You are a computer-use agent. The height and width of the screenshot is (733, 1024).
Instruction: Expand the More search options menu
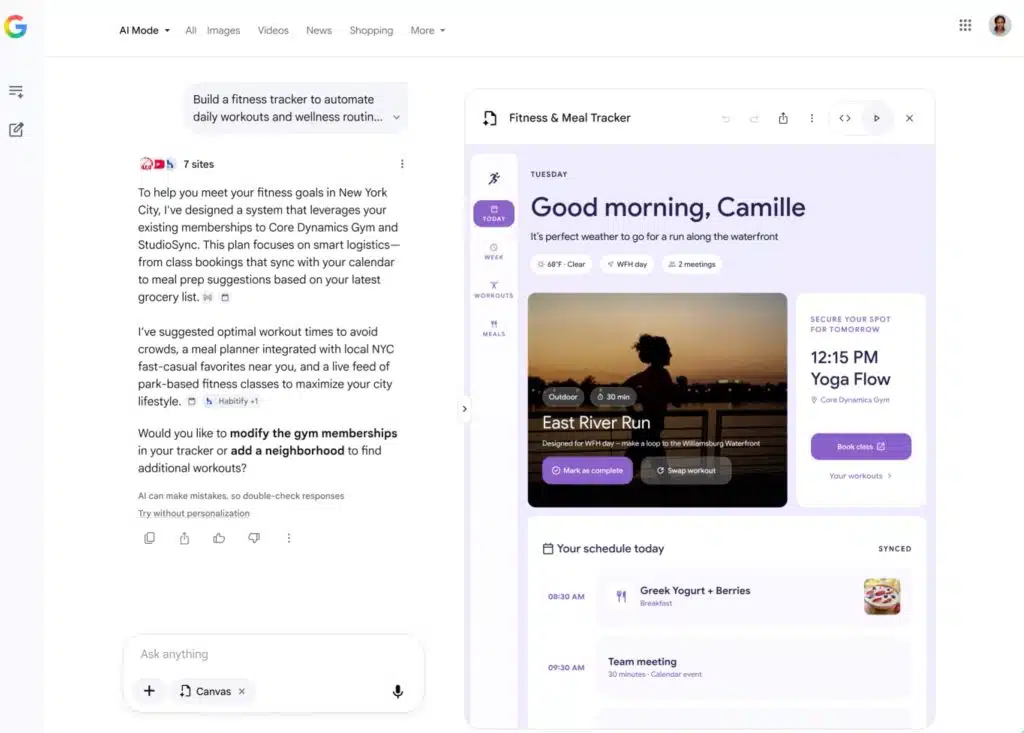tap(428, 30)
